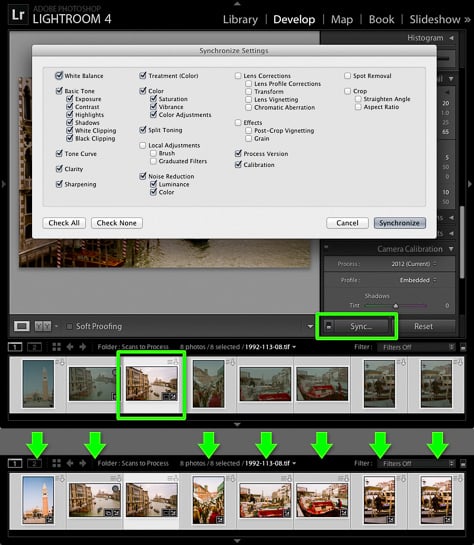
Task: Click the main window 1 display icon
Action: (x=15, y=347)
